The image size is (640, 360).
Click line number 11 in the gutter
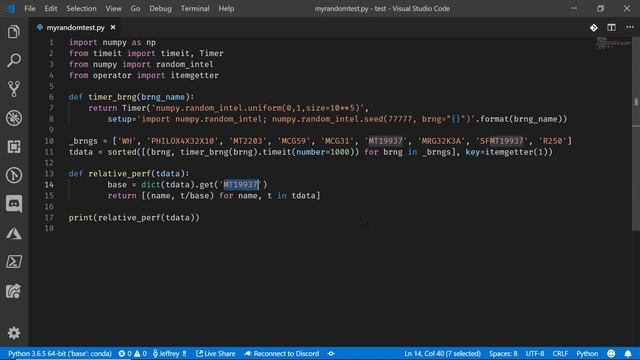(x=49, y=152)
